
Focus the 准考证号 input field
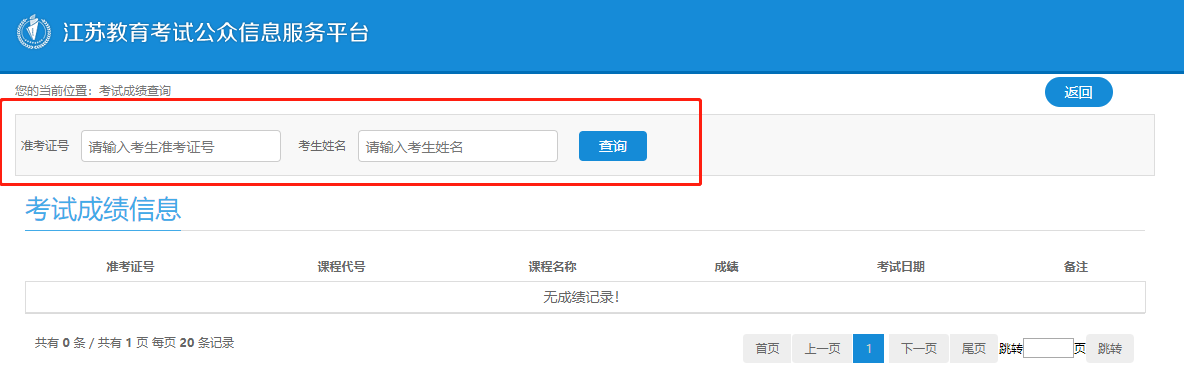click(x=181, y=146)
